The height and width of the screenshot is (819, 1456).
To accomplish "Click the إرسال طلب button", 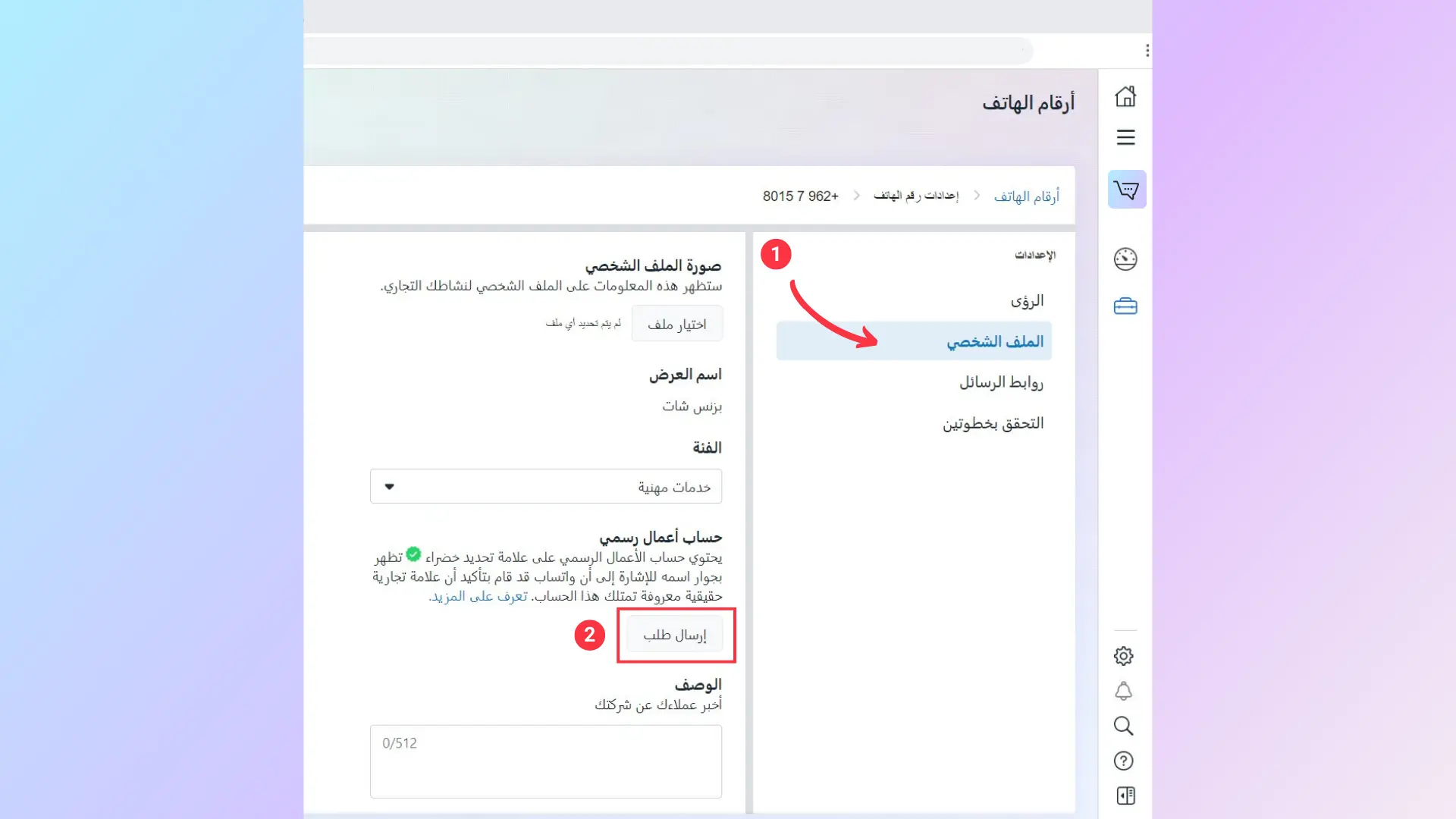I will click(675, 635).
